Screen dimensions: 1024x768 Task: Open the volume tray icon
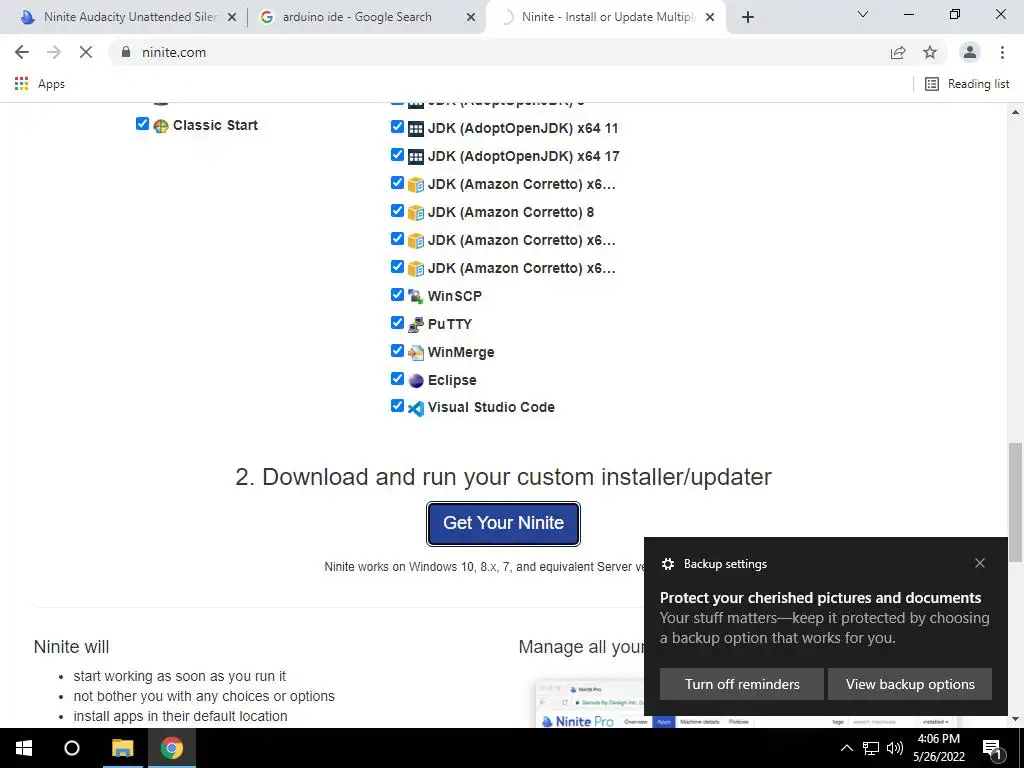click(895, 748)
